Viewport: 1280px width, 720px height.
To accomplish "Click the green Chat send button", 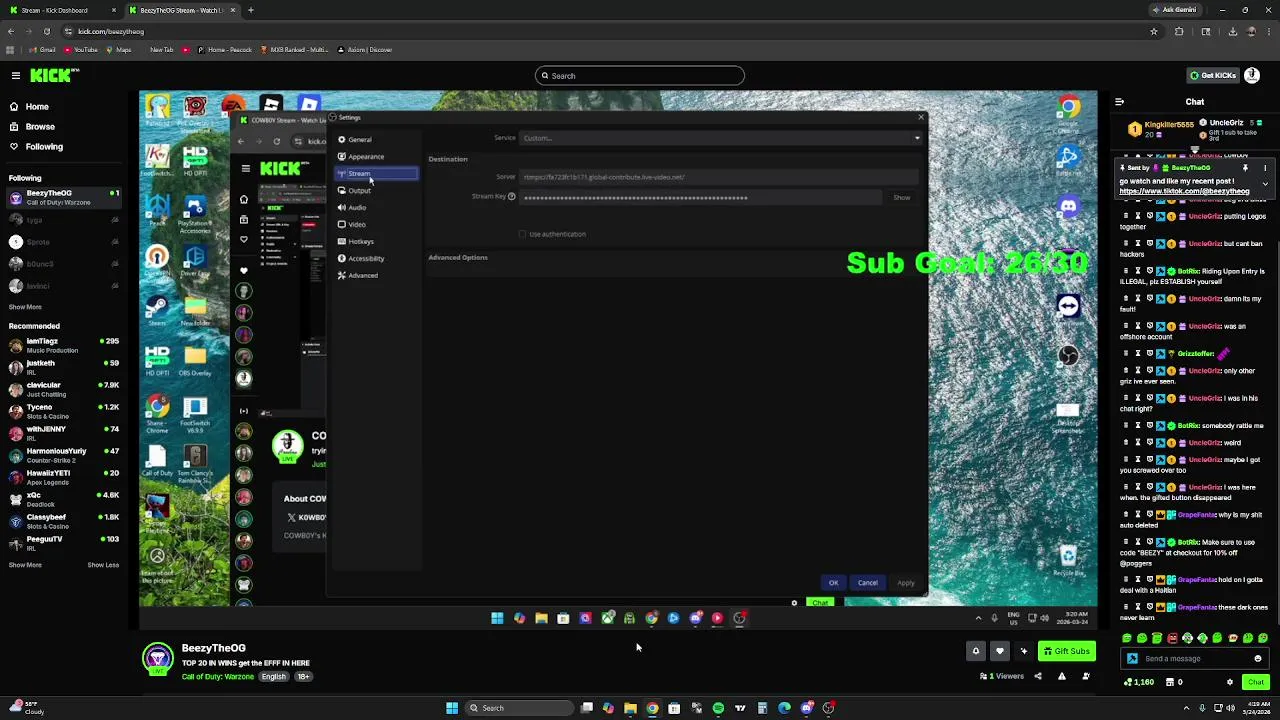I will coord(1256,682).
